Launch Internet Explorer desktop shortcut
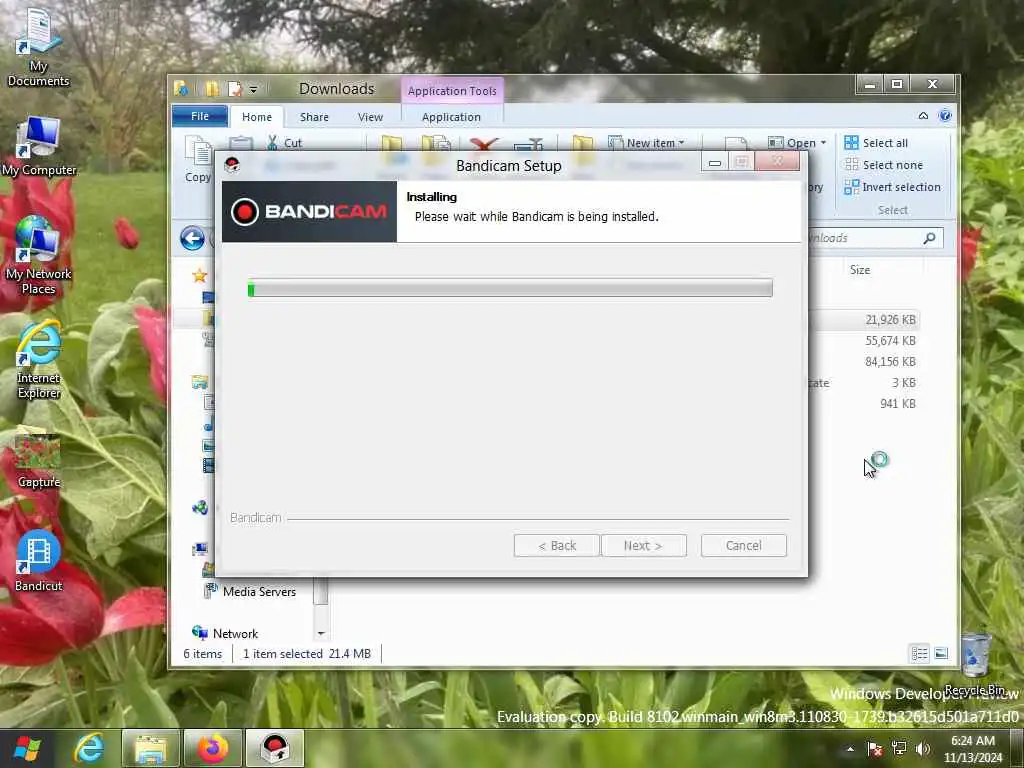This screenshot has height=768, width=1024. [39, 359]
